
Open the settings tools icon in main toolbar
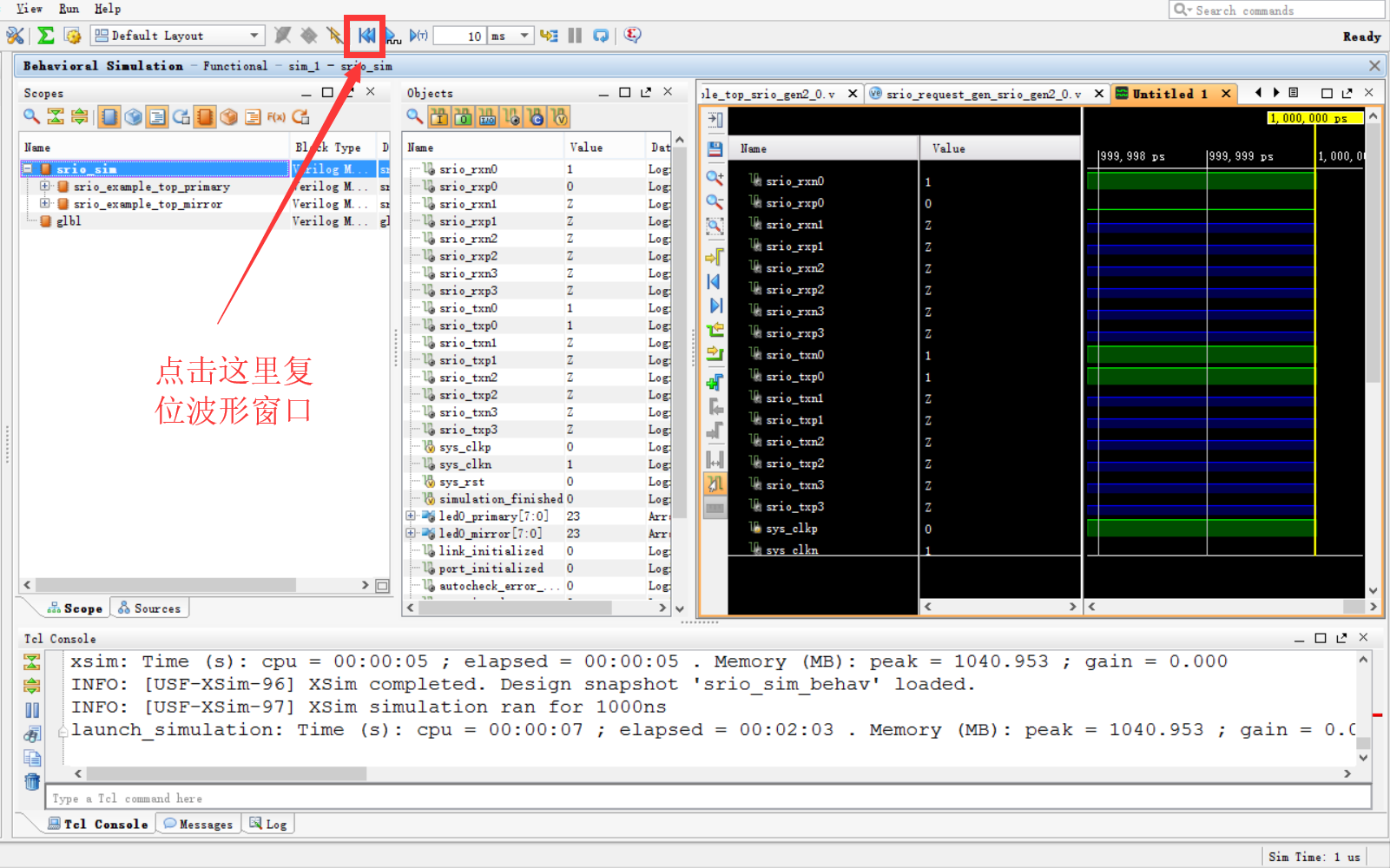[x=16, y=36]
